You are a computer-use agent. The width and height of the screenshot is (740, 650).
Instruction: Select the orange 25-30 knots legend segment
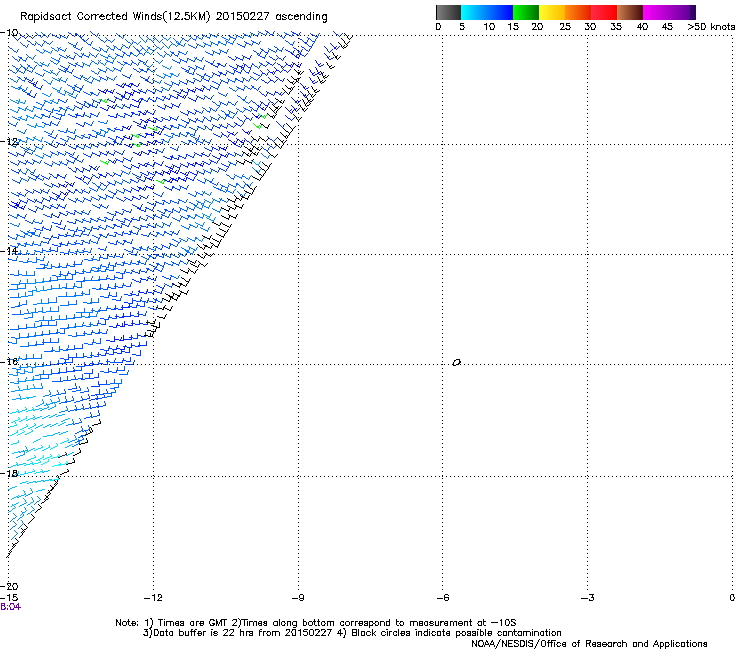pos(578,12)
